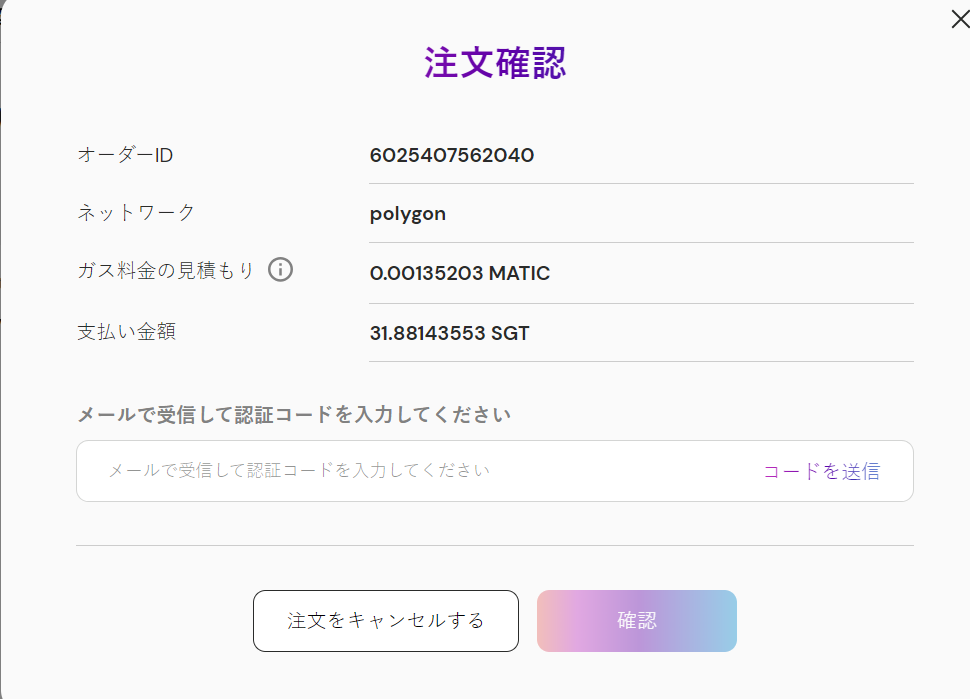
Task: Click the 31.88143553 payment amount
Action: click(x=428, y=333)
